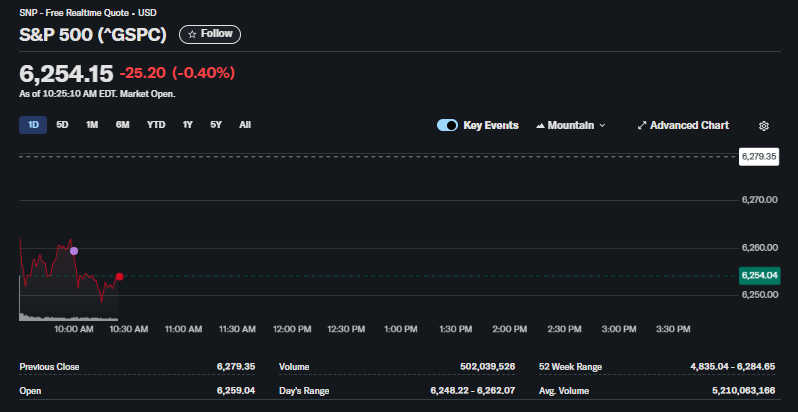Click the 10:00 AM axis label
Screen dimensions: 798x412
[x=74, y=329]
